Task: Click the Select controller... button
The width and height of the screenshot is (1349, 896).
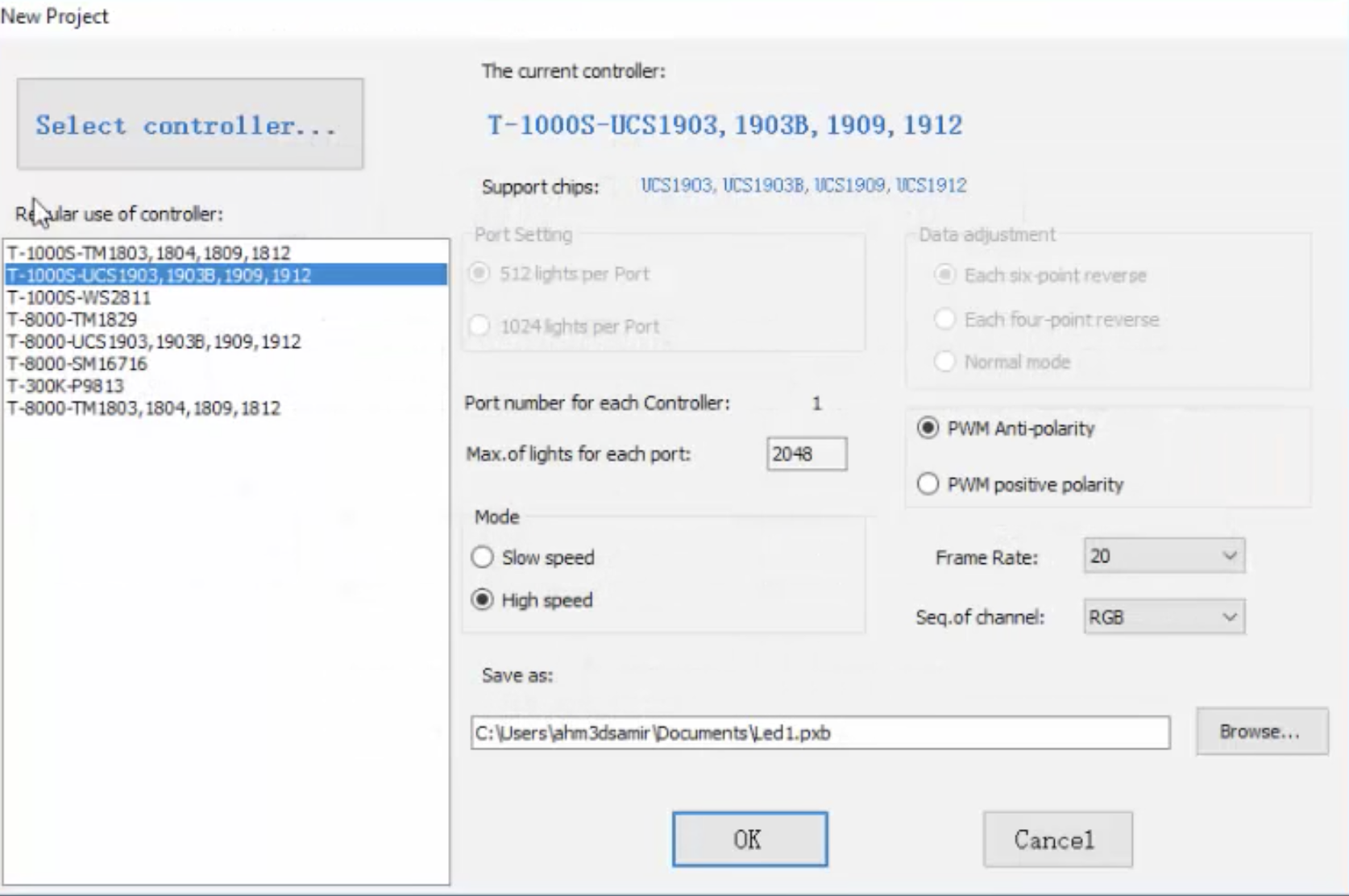Action: [x=190, y=124]
